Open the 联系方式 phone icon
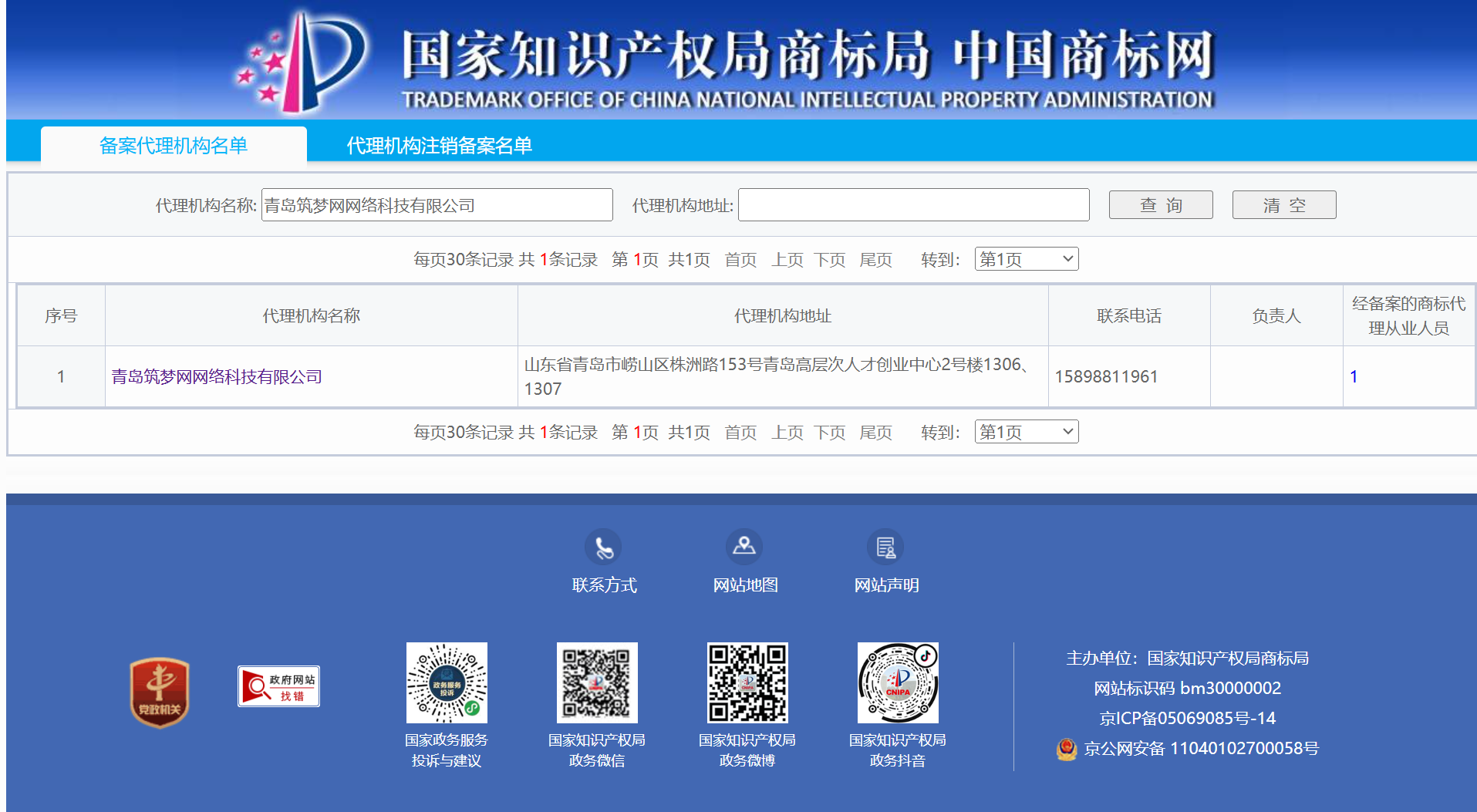The width and height of the screenshot is (1477, 812). pos(603,548)
